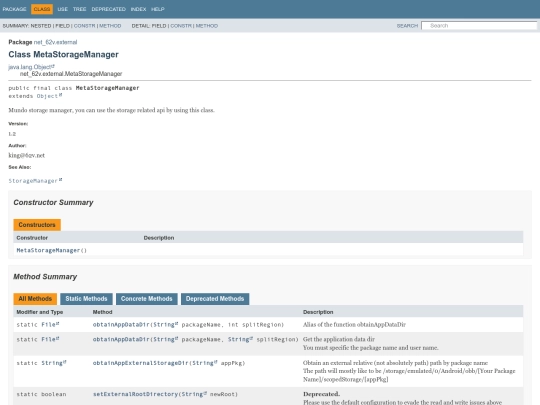
Task: Open File return type in second method row
Action: [50, 339]
